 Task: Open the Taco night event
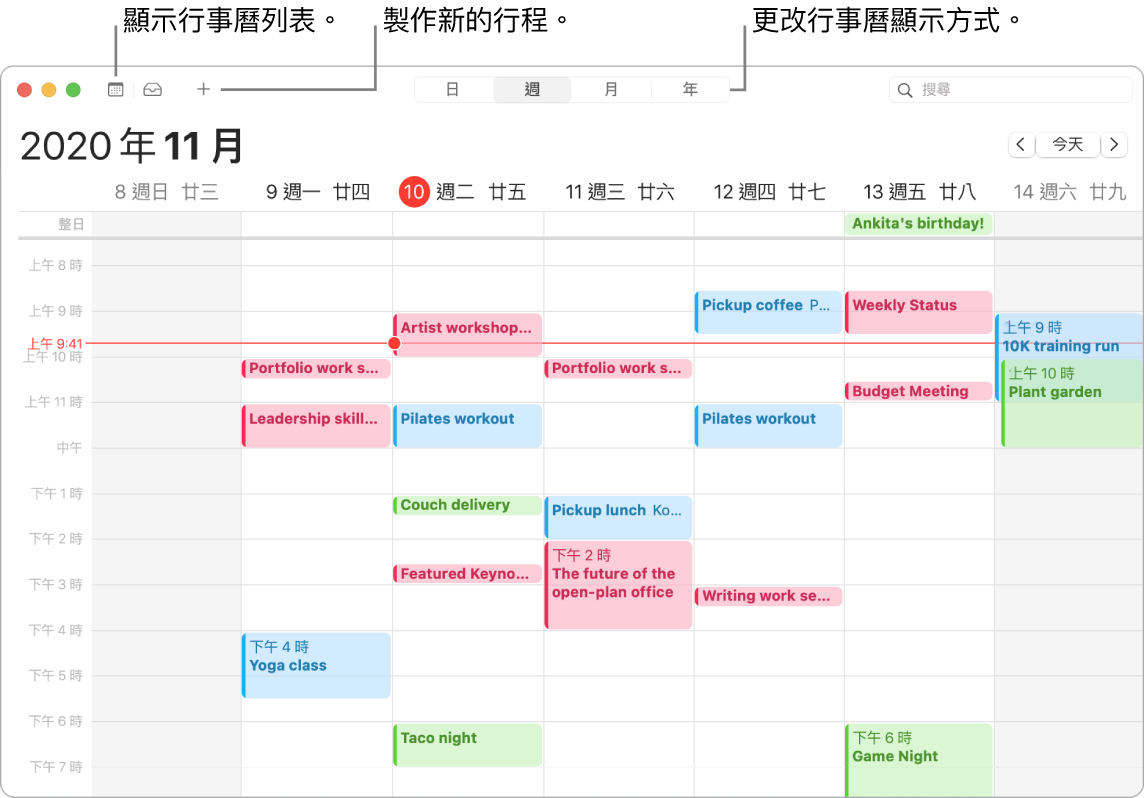[x=467, y=744]
